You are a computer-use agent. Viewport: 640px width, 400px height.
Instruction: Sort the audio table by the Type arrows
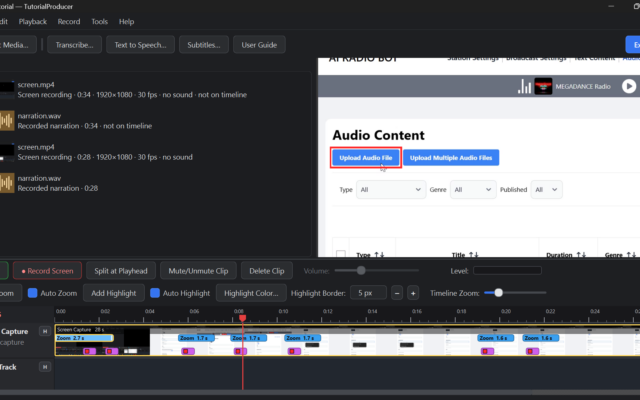[x=379, y=255]
